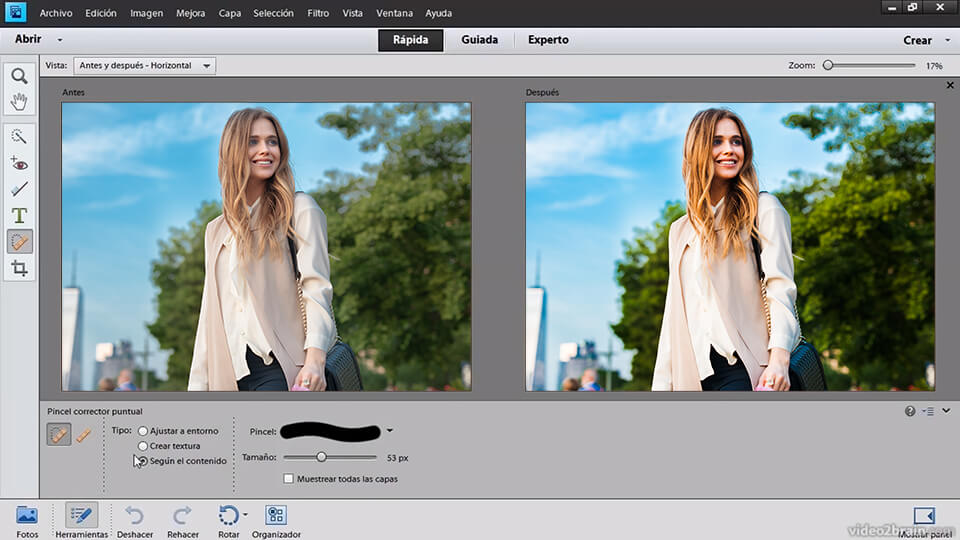The height and width of the screenshot is (540, 960).
Task: Enable Muestrear todas las capas
Action: (x=289, y=479)
